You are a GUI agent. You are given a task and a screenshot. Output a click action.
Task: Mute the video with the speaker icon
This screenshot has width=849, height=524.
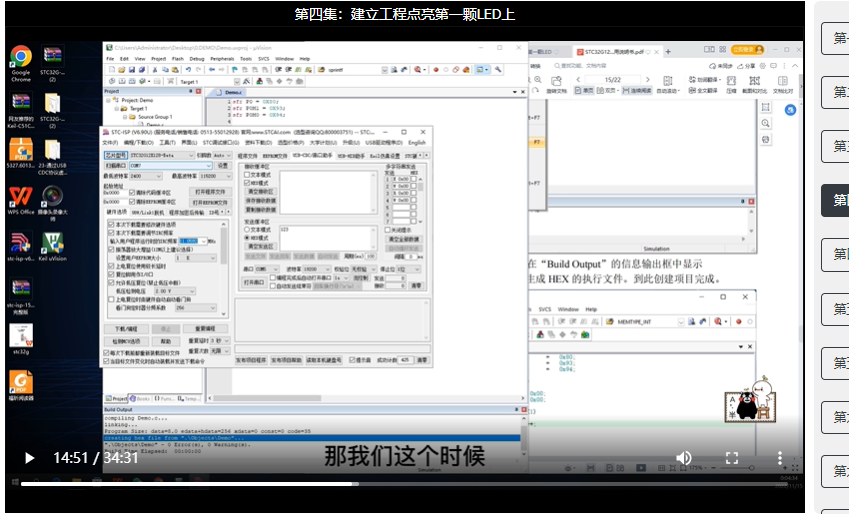tap(684, 458)
